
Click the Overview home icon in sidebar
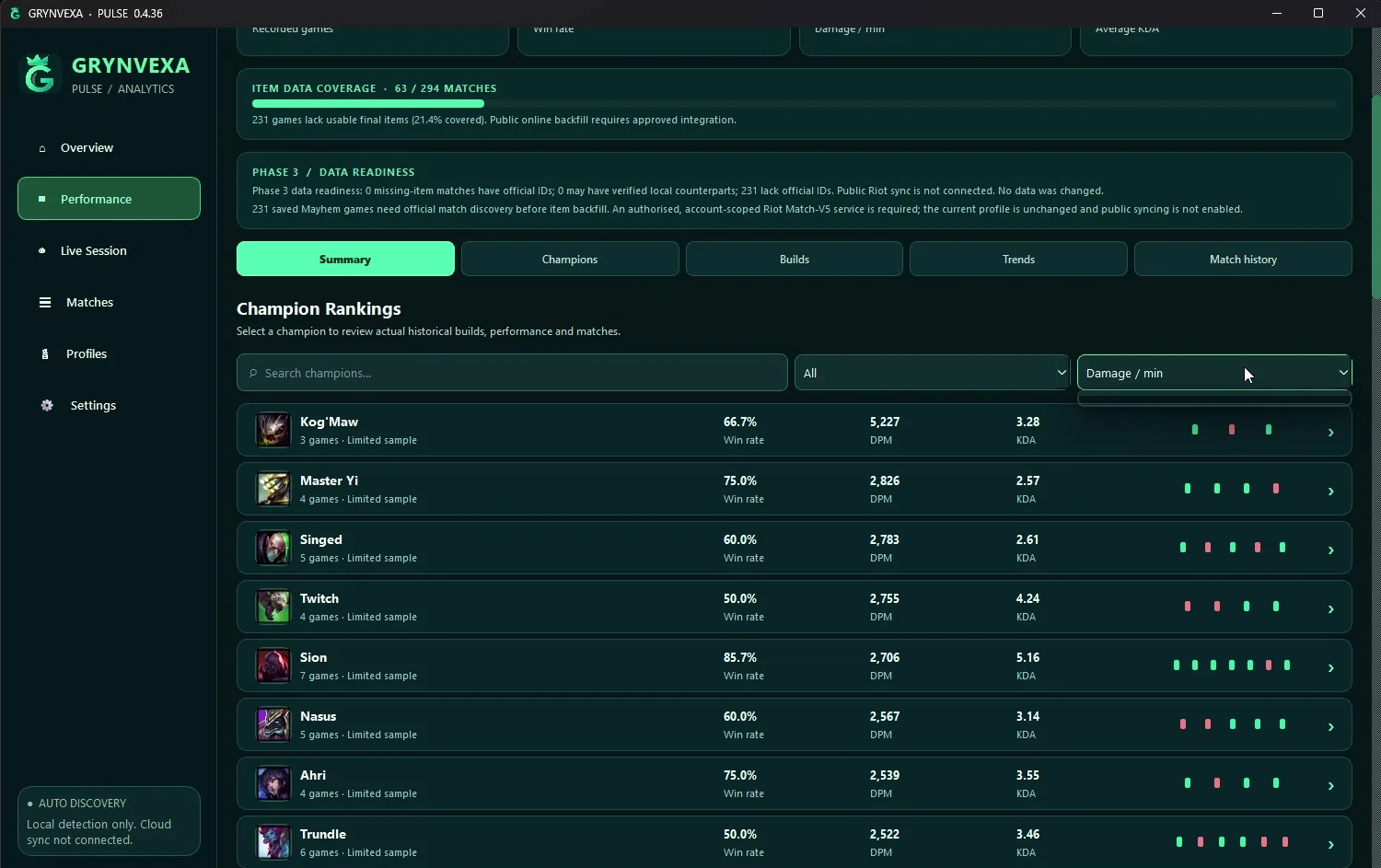[x=41, y=148]
